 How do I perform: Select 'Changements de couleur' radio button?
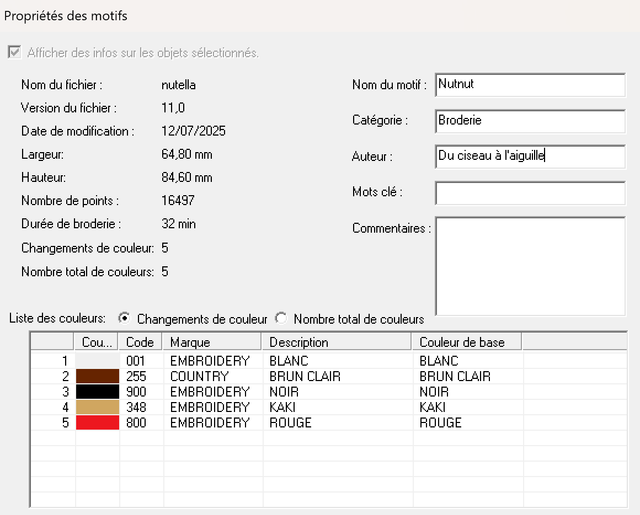pyautogui.click(x=124, y=318)
